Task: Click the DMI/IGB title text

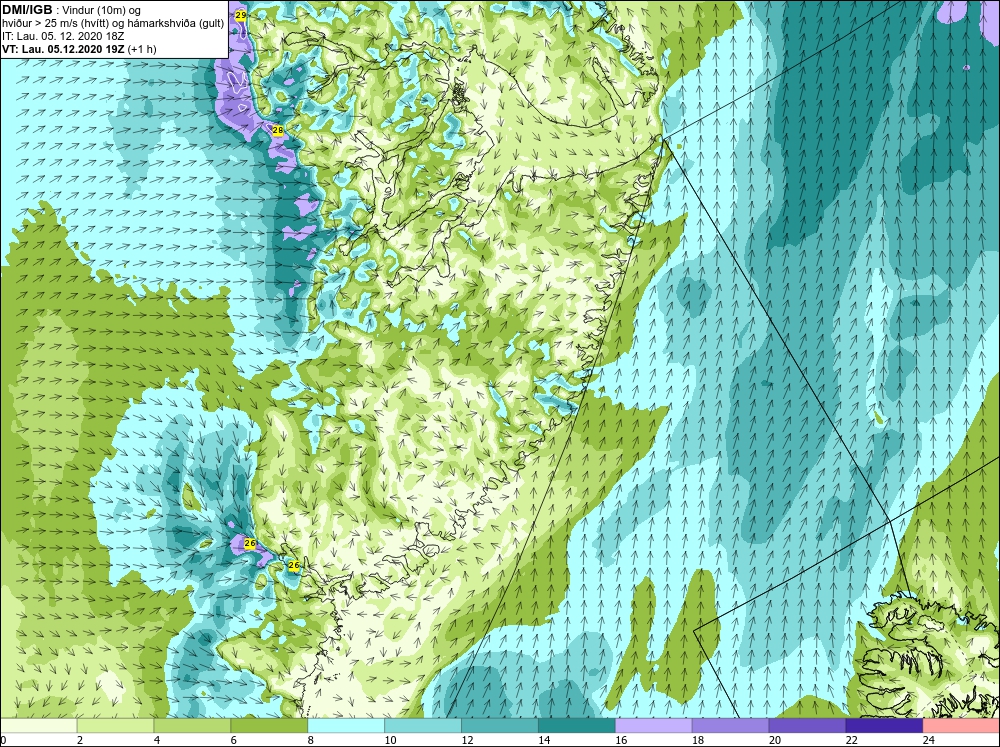Action: coord(27,10)
